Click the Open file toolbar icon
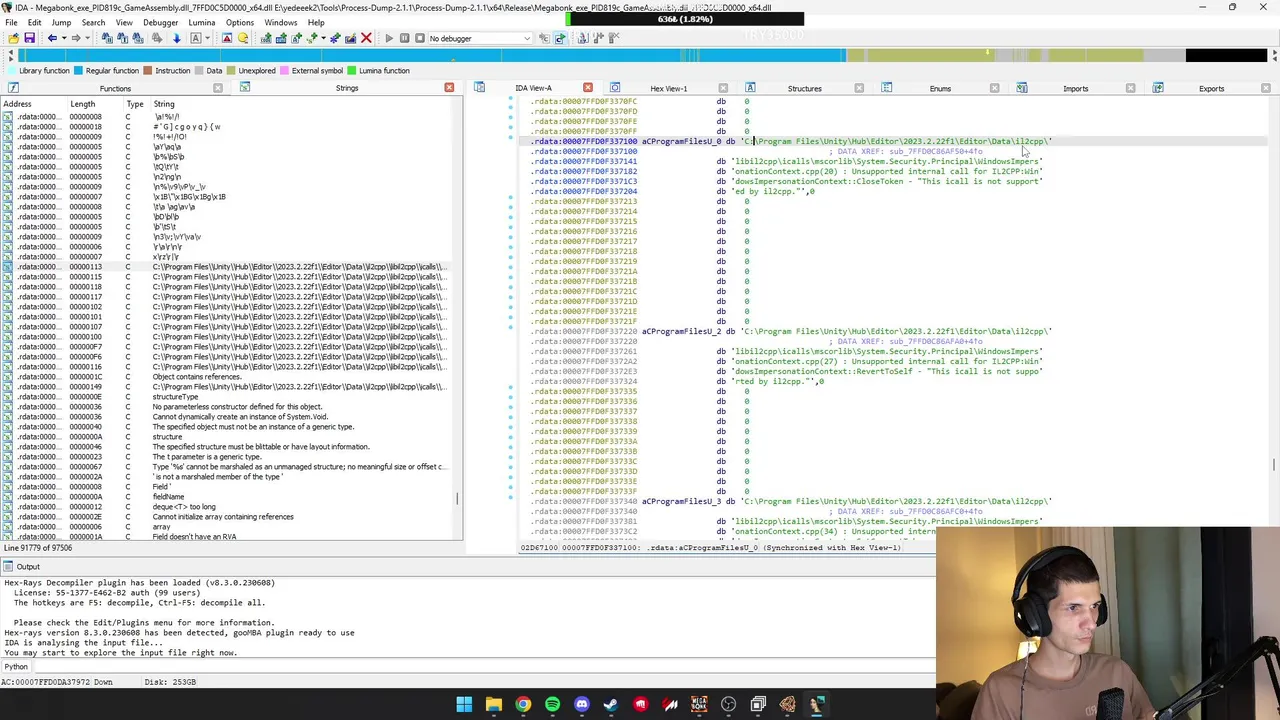Screen dimensions: 1280x720 pyautogui.click(x=13, y=38)
